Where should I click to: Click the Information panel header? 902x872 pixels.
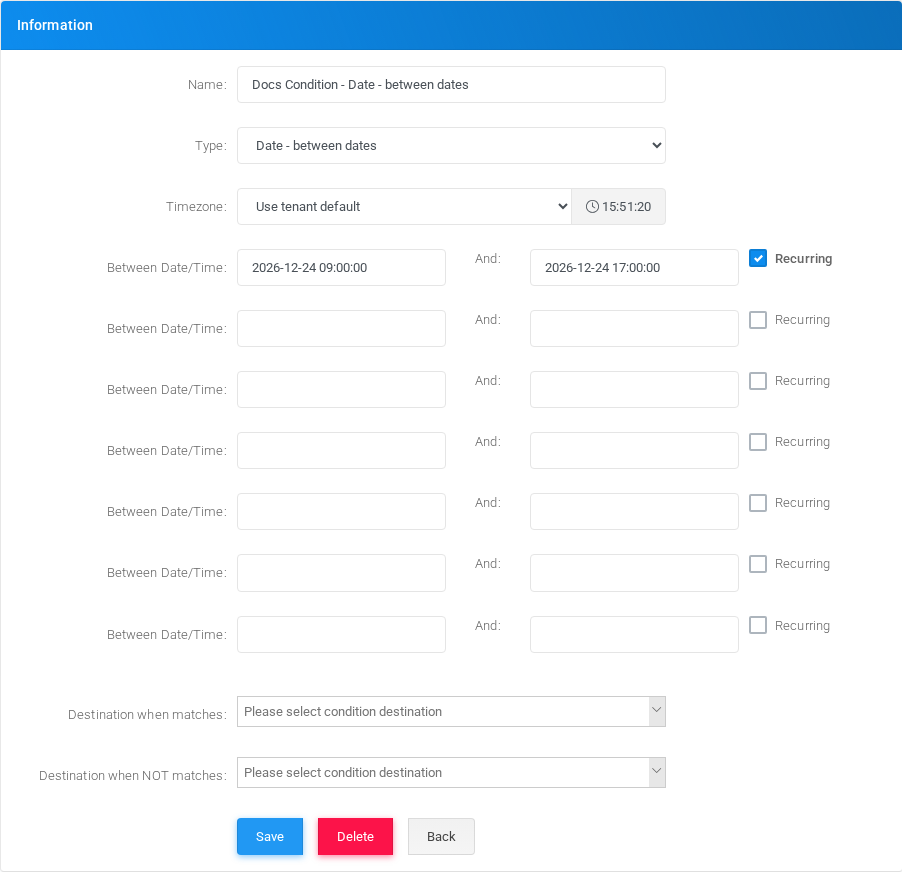pyautogui.click(x=451, y=25)
